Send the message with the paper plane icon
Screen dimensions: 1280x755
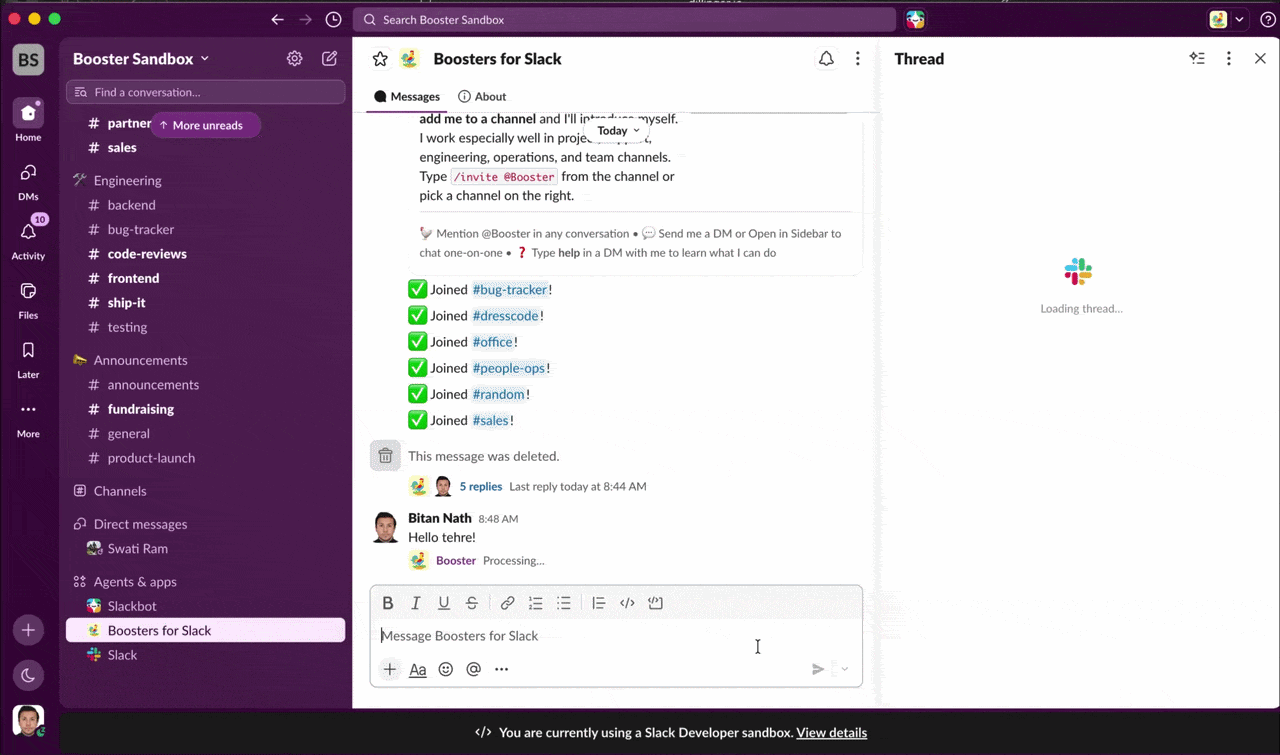[x=818, y=669]
